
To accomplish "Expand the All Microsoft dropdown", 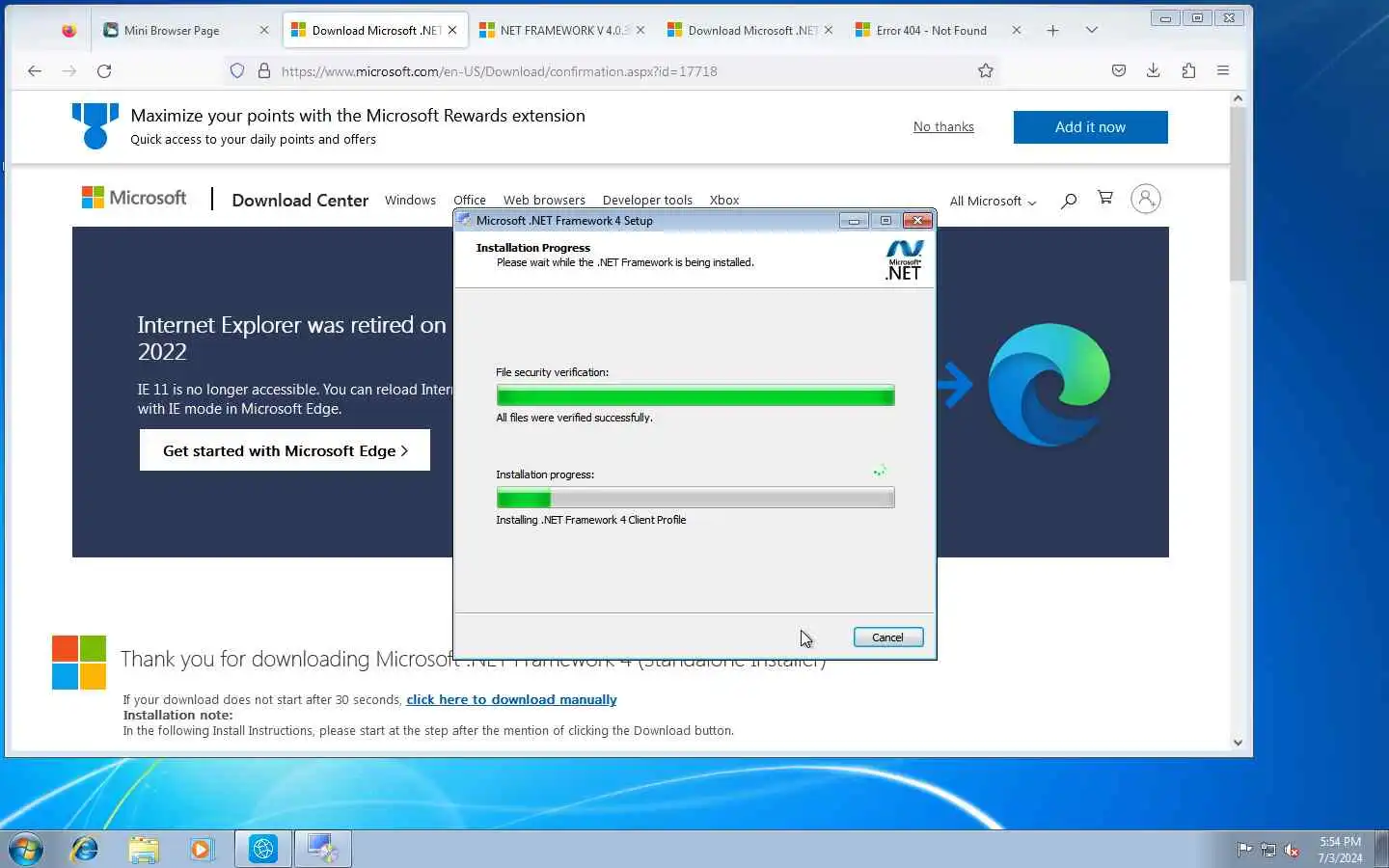I will [993, 201].
